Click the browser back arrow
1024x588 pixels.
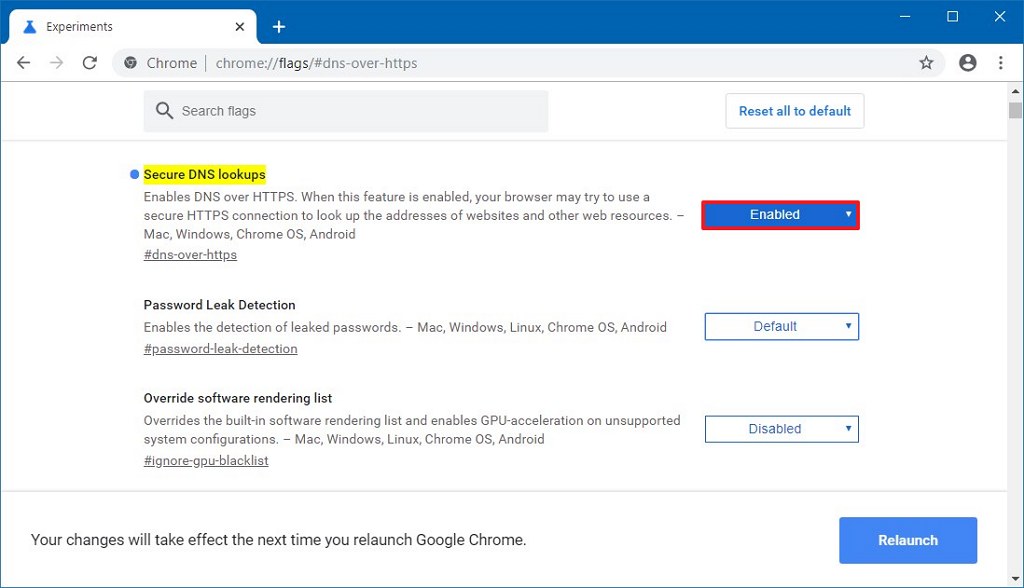[24, 63]
